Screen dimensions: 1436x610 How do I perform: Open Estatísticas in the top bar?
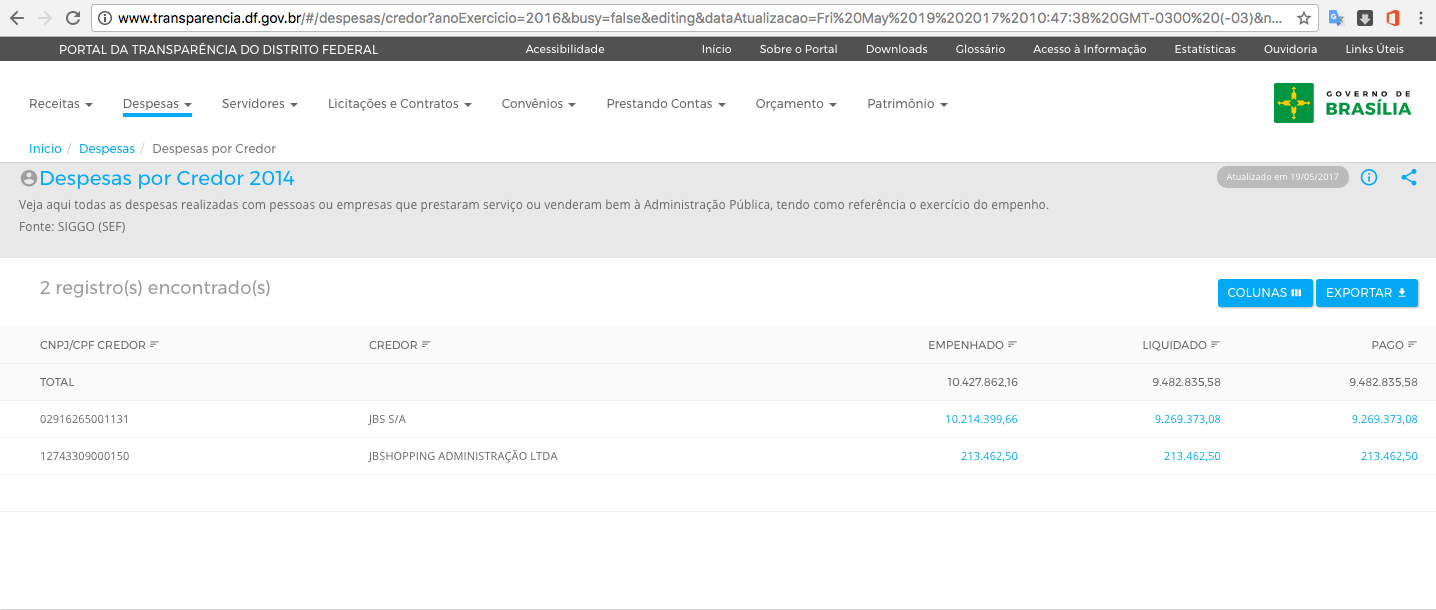1204,49
